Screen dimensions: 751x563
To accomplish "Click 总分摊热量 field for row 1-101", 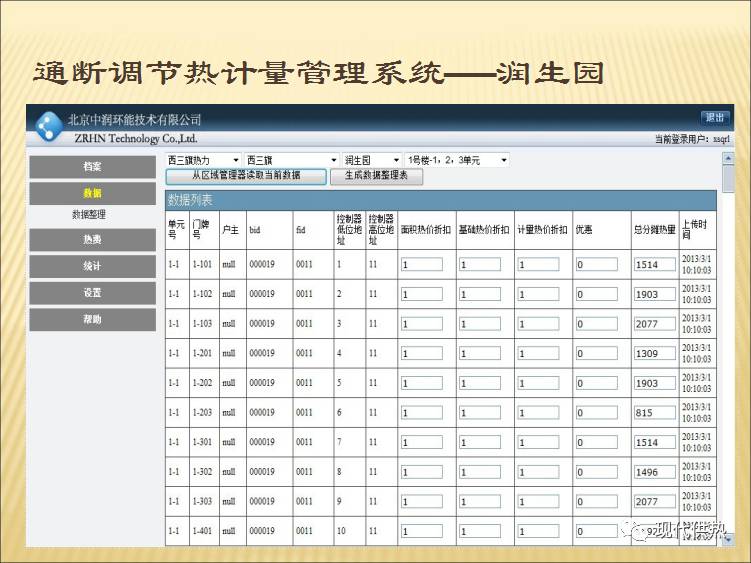I will point(655,264).
